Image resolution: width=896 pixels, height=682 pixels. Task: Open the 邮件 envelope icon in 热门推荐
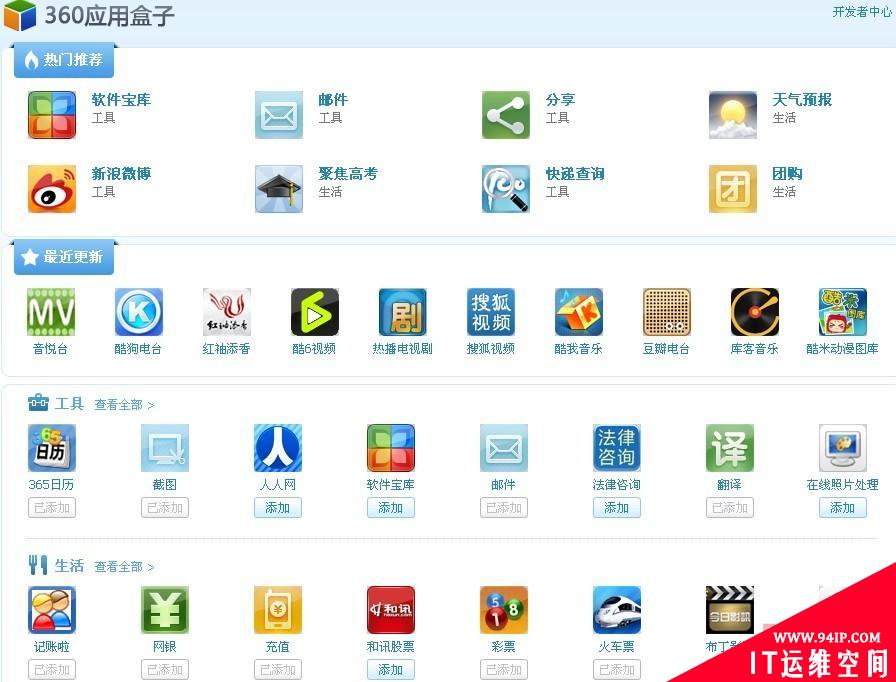tap(279, 115)
